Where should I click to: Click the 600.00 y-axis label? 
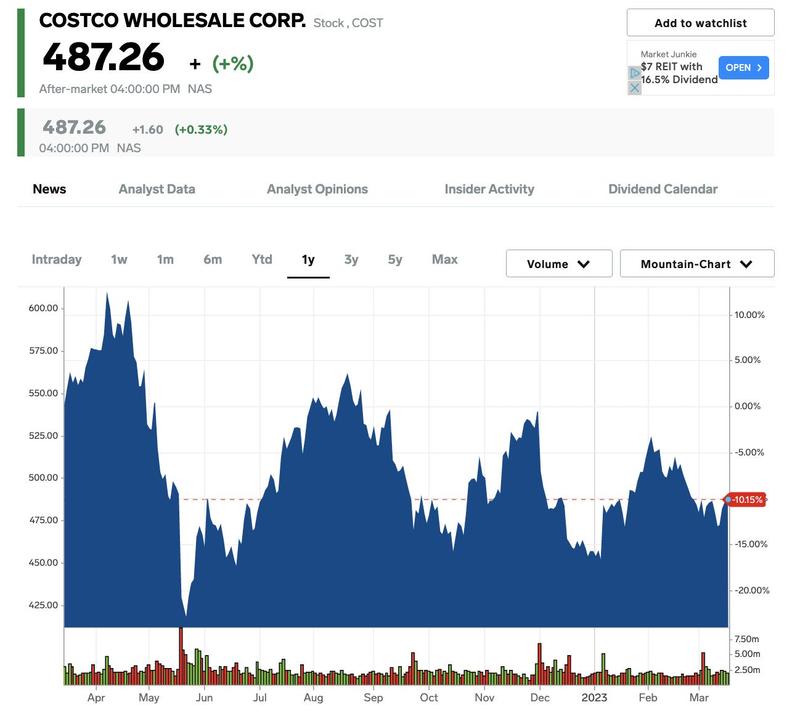coord(43,308)
